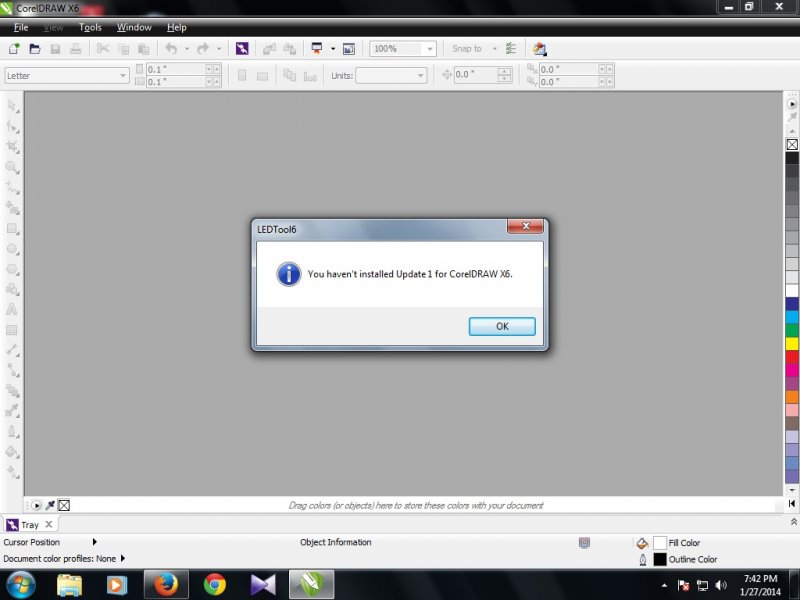Expand the Cursor Position arrow in status bar
The height and width of the screenshot is (600, 800).
click(x=94, y=542)
